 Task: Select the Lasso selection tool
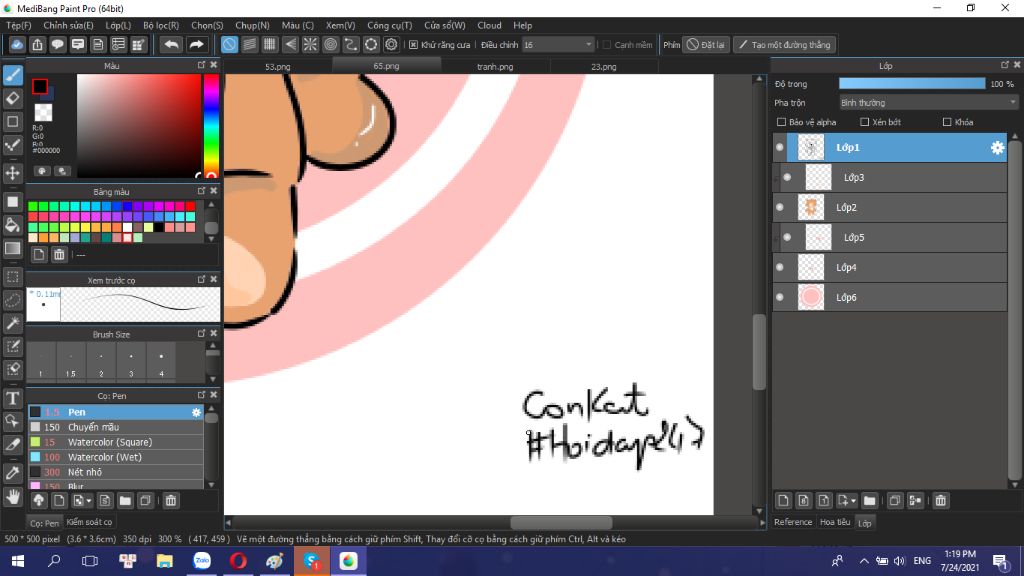[x=13, y=300]
